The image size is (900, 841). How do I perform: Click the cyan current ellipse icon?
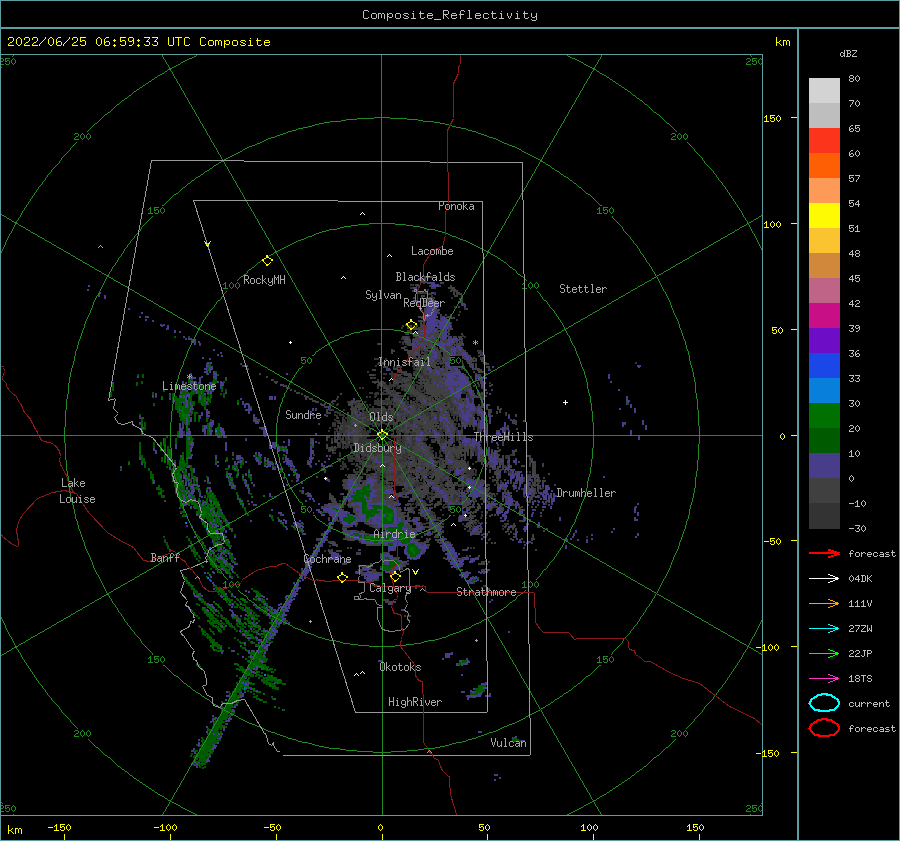pyautogui.click(x=824, y=703)
